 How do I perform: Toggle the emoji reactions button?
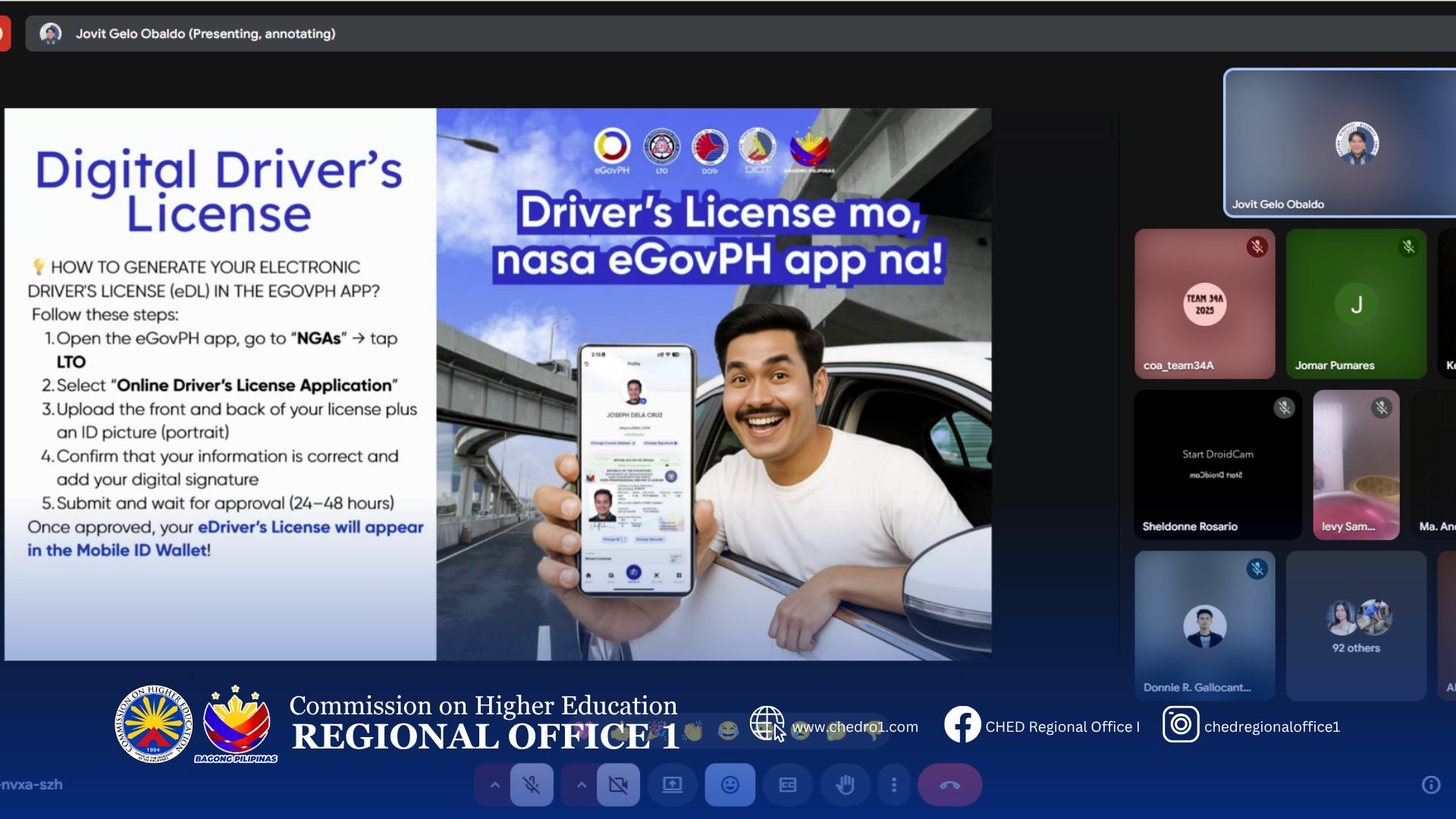click(730, 785)
